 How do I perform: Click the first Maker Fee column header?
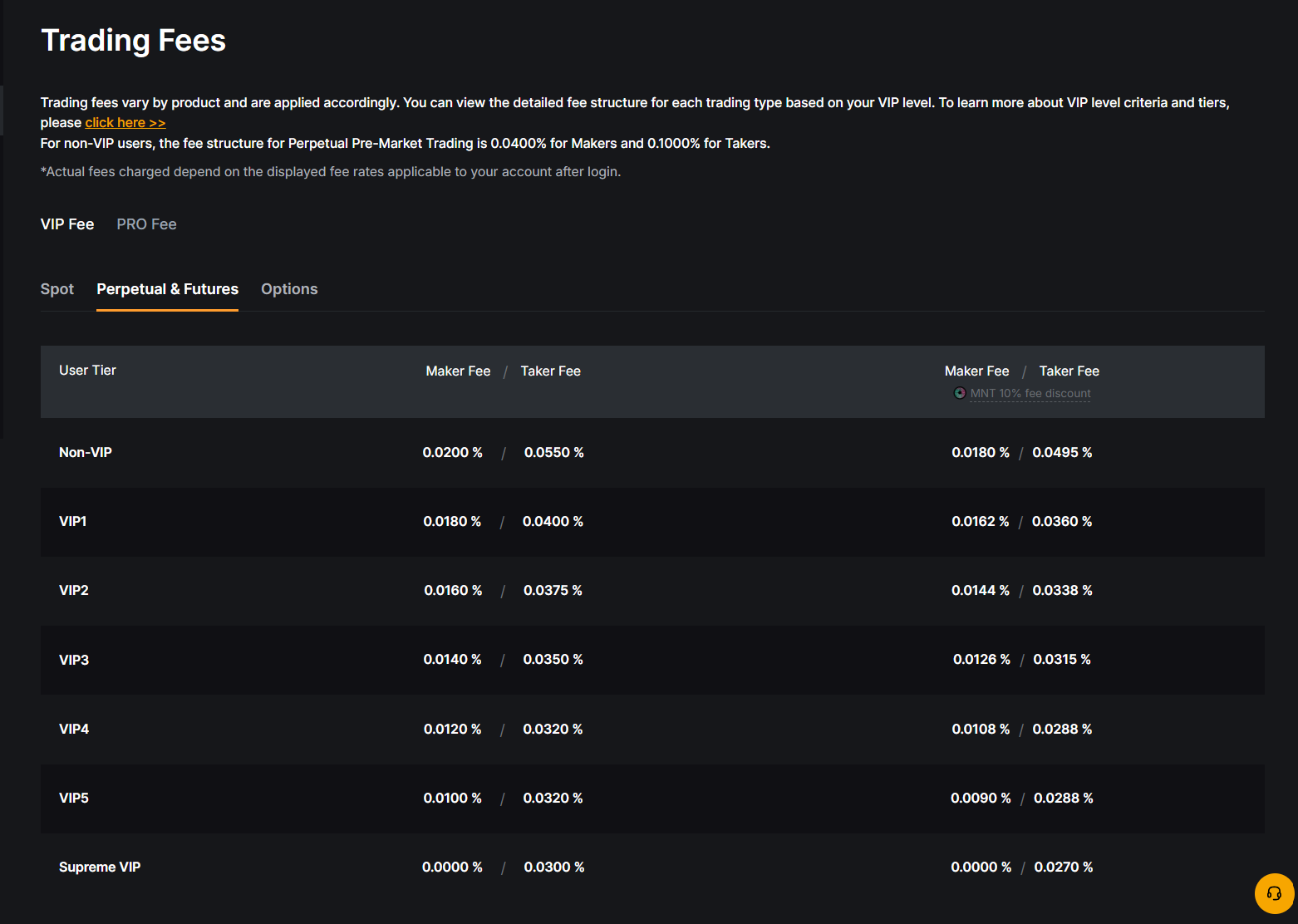458,371
